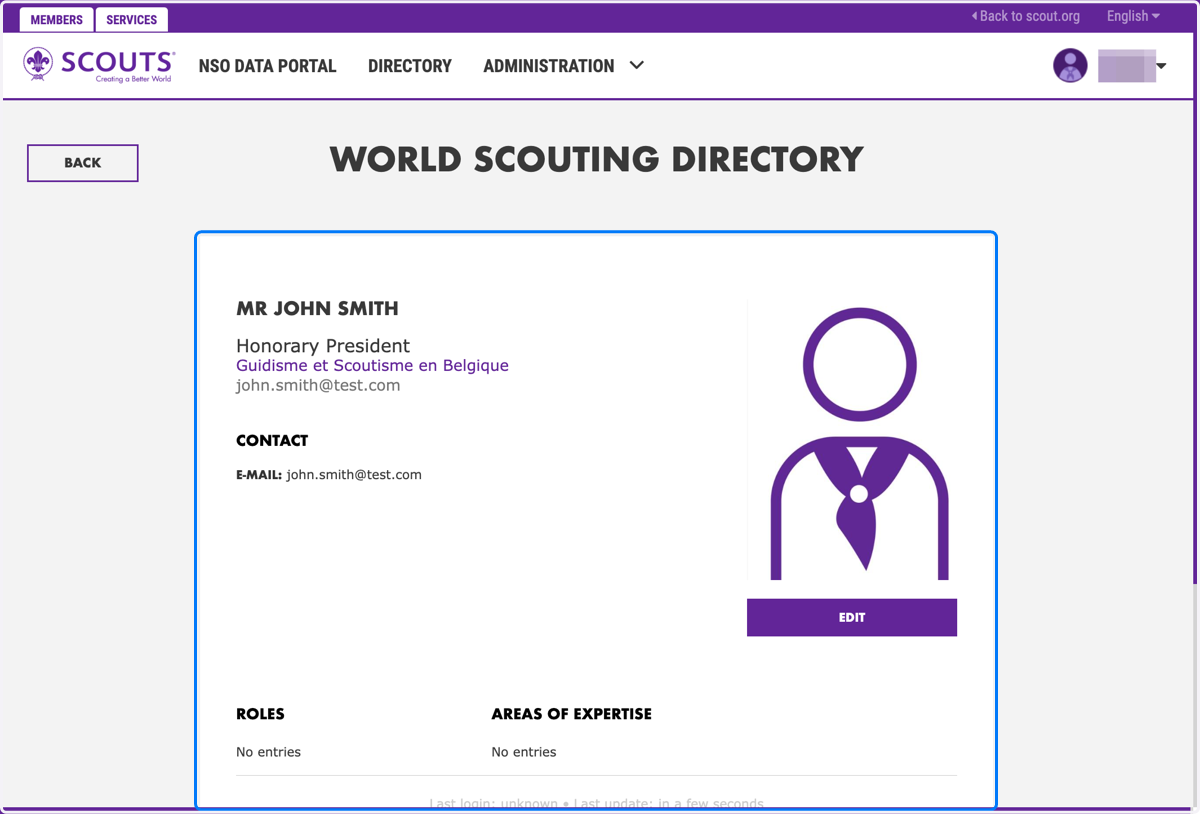Switch to the Services tab
Image resolution: width=1200 pixels, height=814 pixels.
pyautogui.click(x=132, y=20)
